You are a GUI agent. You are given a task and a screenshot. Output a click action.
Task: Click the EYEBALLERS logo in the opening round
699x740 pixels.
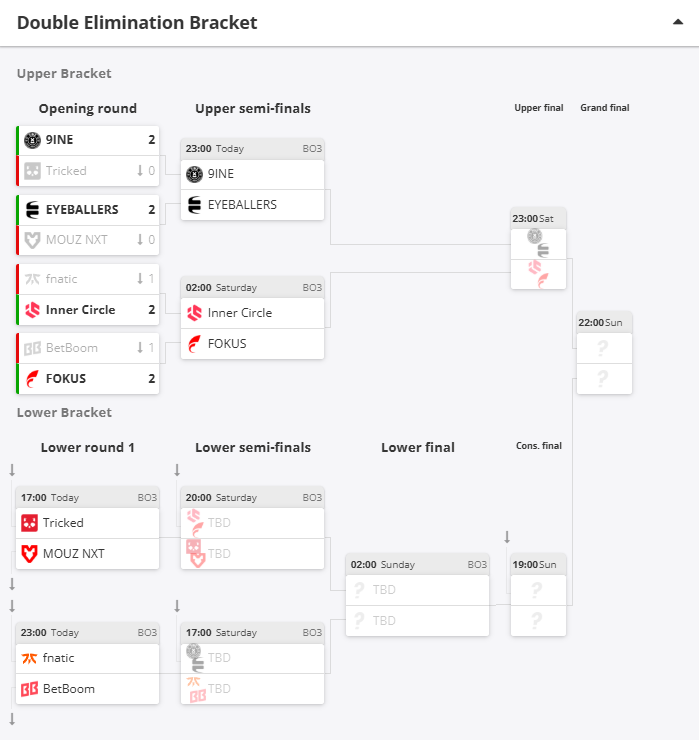(x=32, y=209)
